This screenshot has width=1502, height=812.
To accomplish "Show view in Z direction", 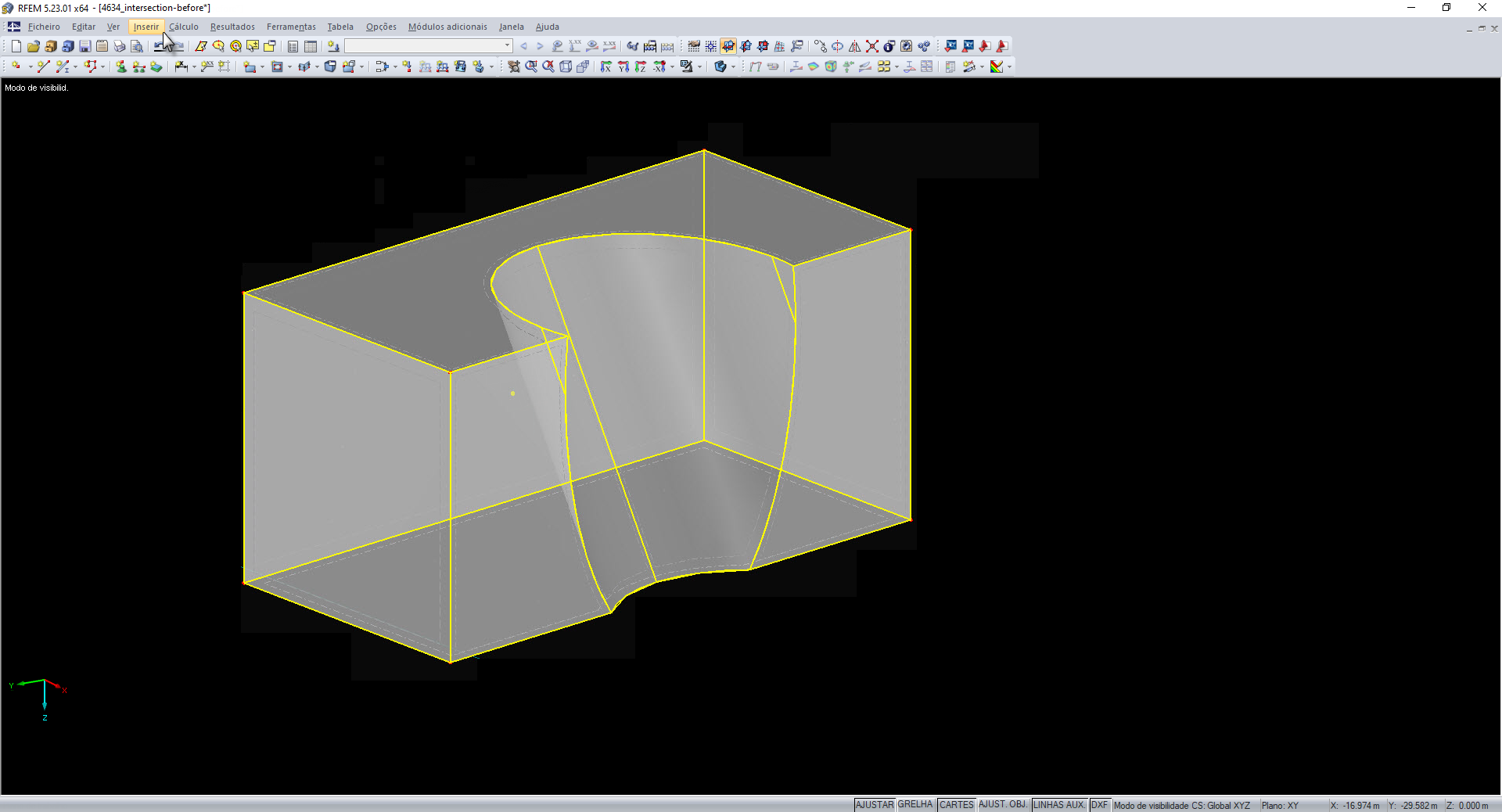I will coord(641,66).
